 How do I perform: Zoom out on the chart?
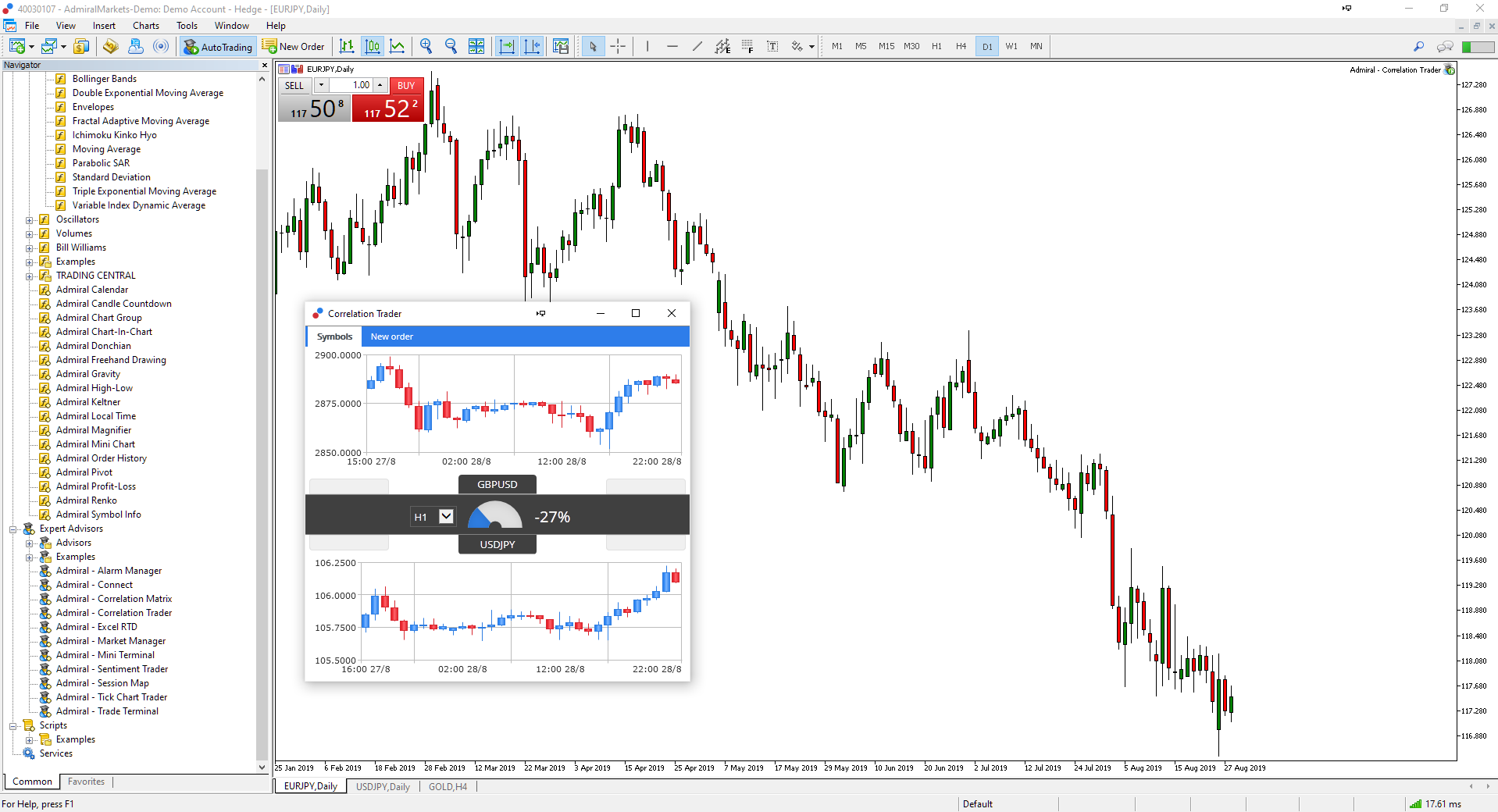[x=451, y=47]
